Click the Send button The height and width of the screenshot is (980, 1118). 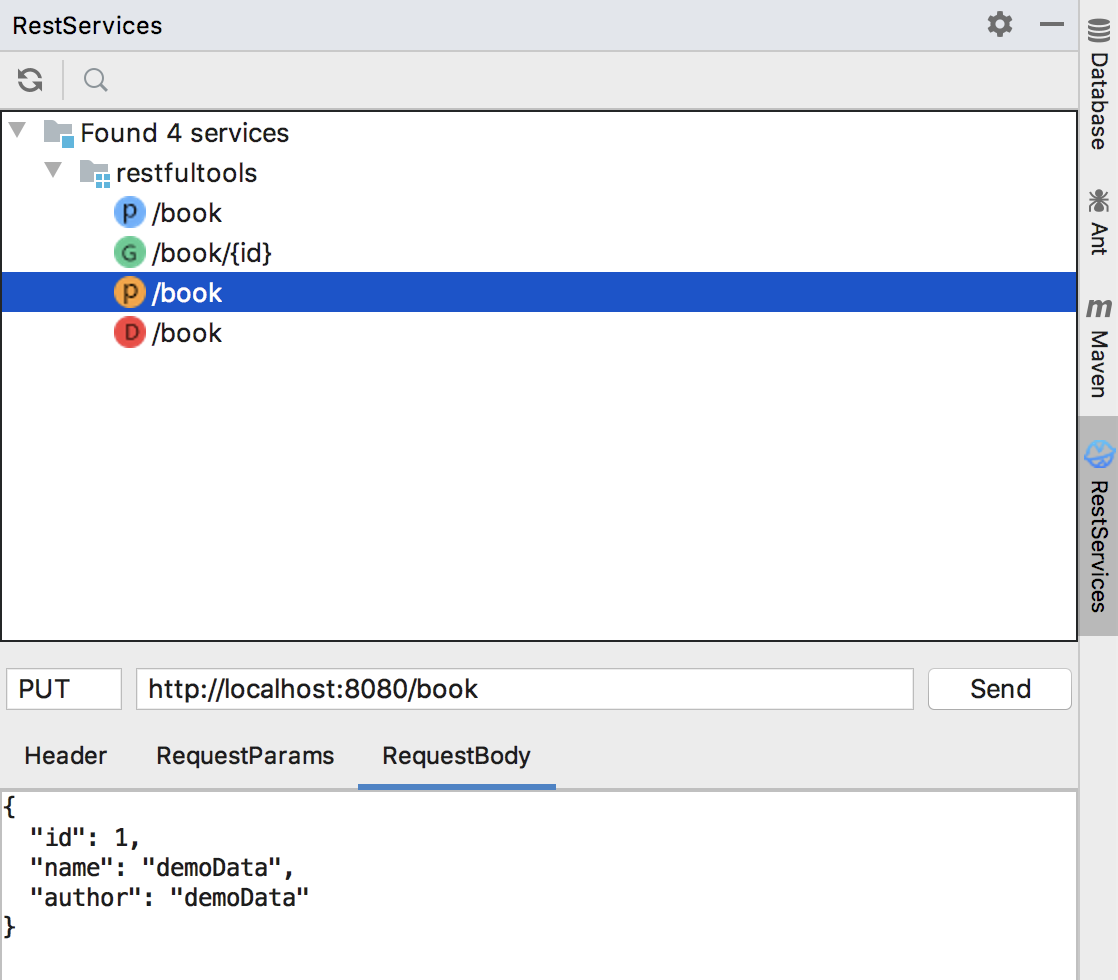tap(1000, 689)
